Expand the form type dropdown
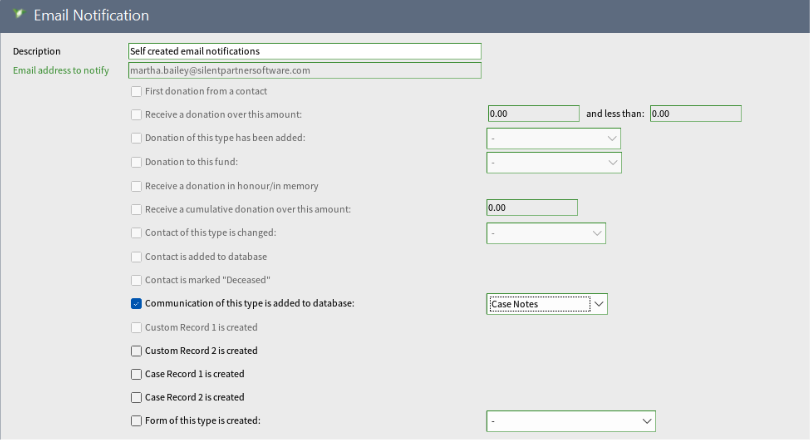 pyautogui.click(x=571, y=421)
